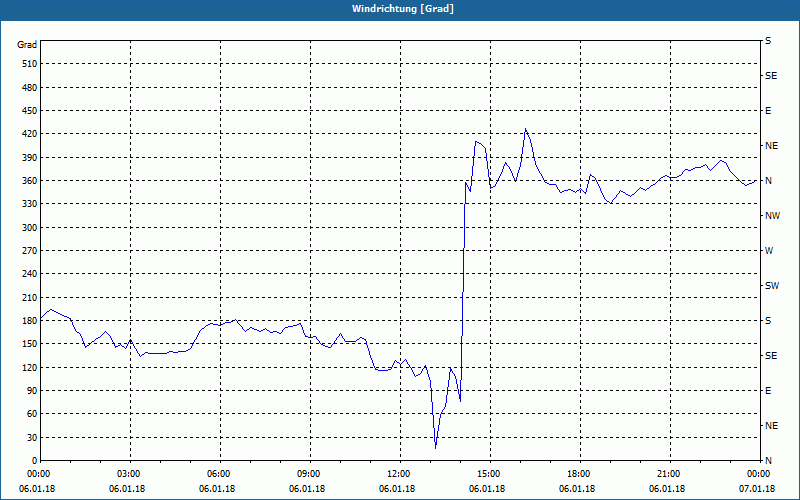The height and width of the screenshot is (500, 800).
Task: Click the 15:00 time label
Action: pos(490,474)
